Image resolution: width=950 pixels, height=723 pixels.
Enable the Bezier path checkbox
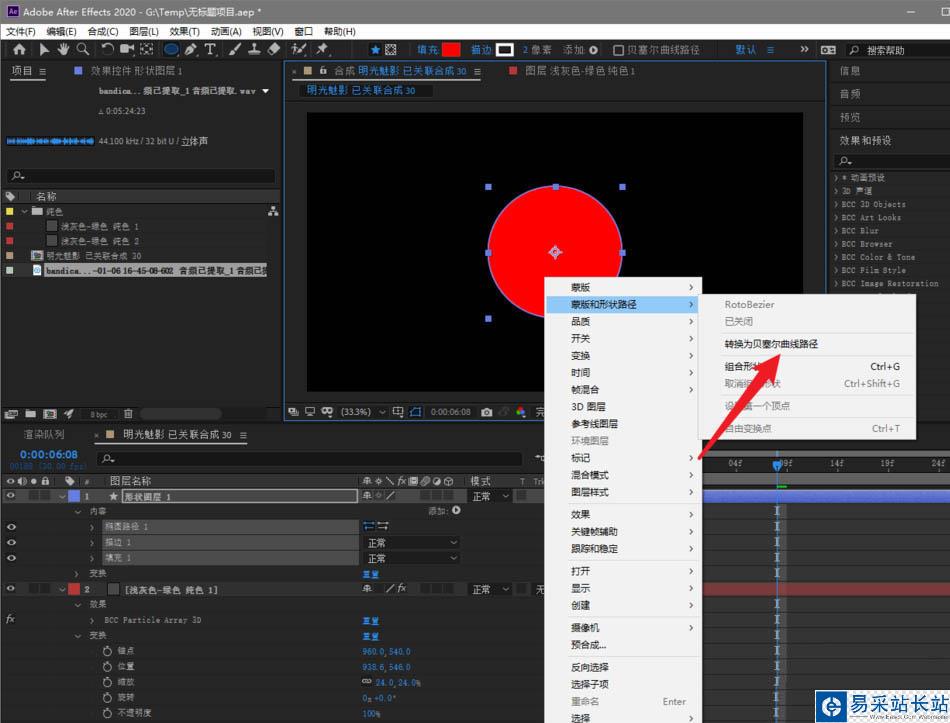point(619,50)
